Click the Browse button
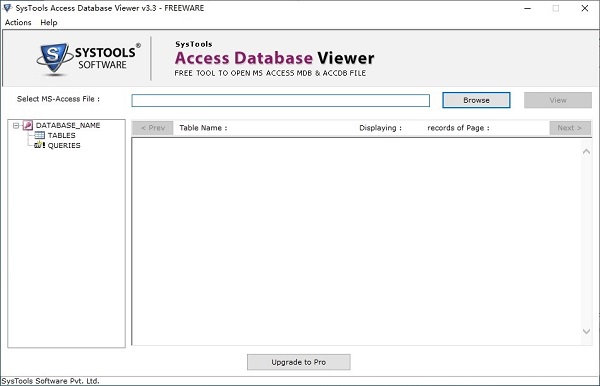Viewport: 600px width, 386px height. (476, 100)
